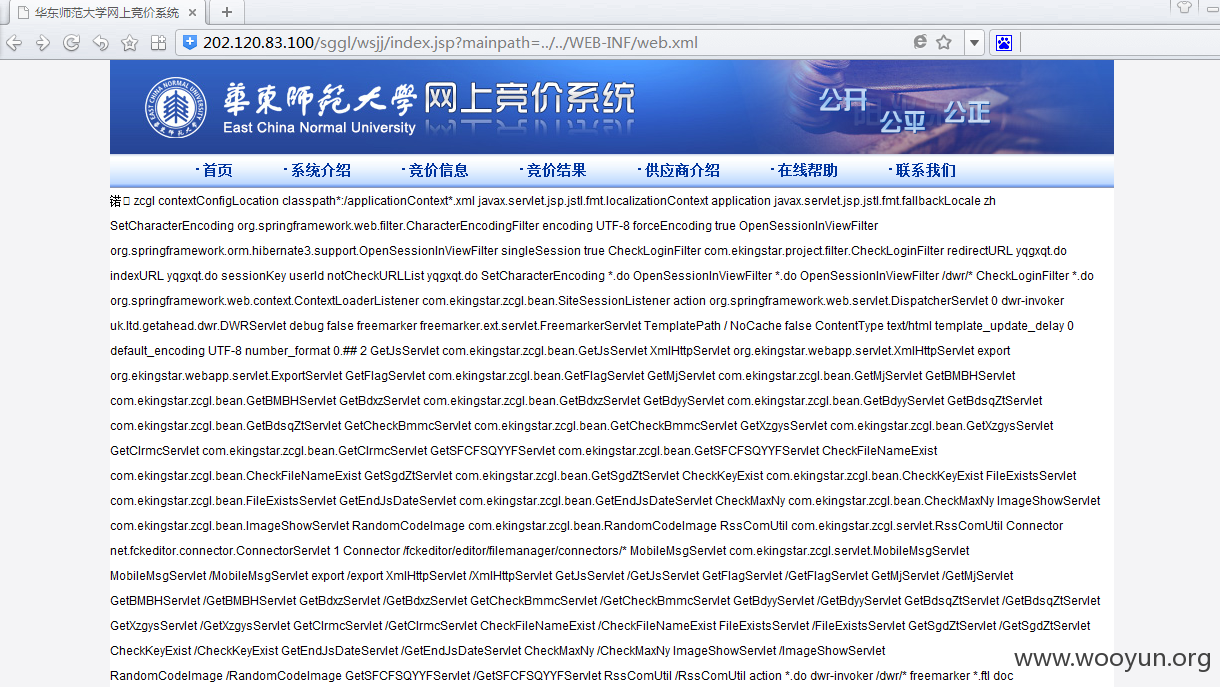This screenshot has width=1220, height=687.
Task: Click 'org.ekingstar.webapp.servlet.ExportServlet' text
Action: 226,376
